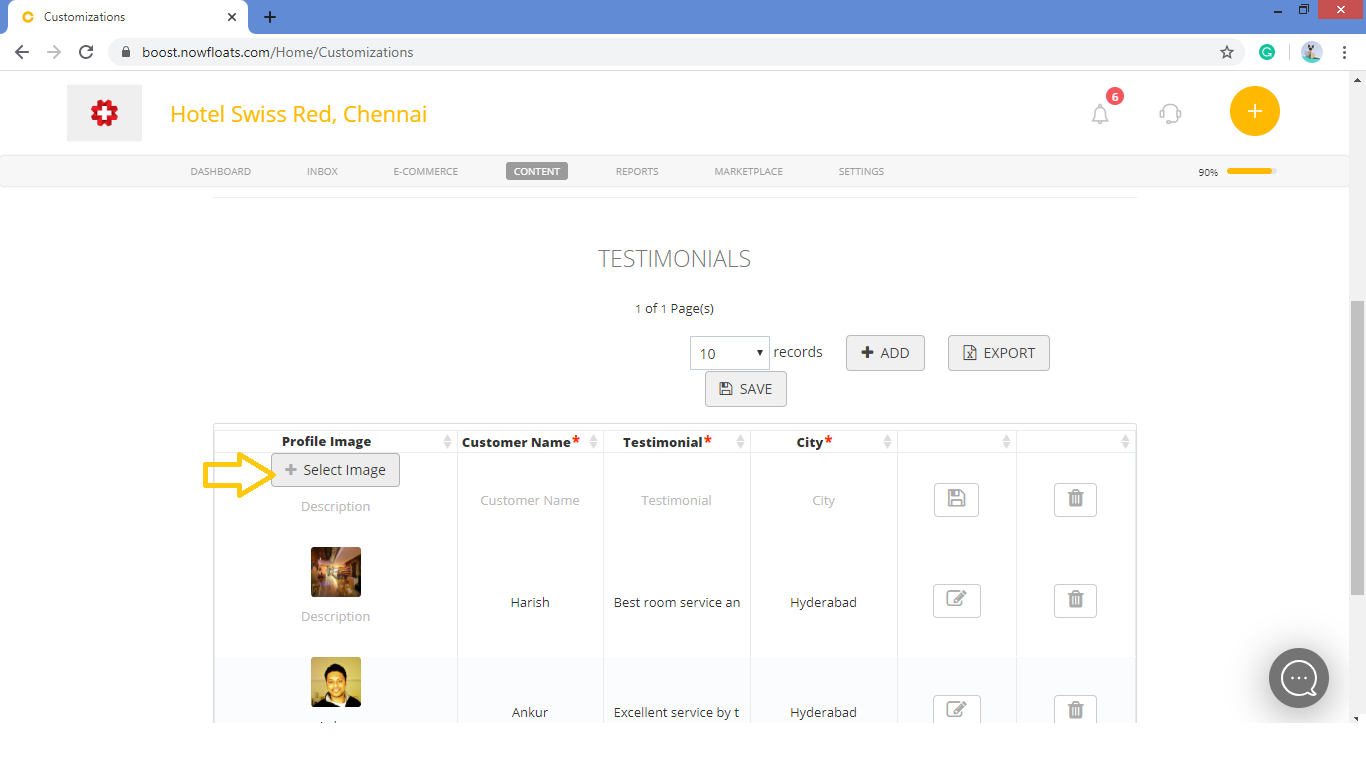This screenshot has width=1366, height=768.
Task: Reload the page
Action: coord(86,52)
